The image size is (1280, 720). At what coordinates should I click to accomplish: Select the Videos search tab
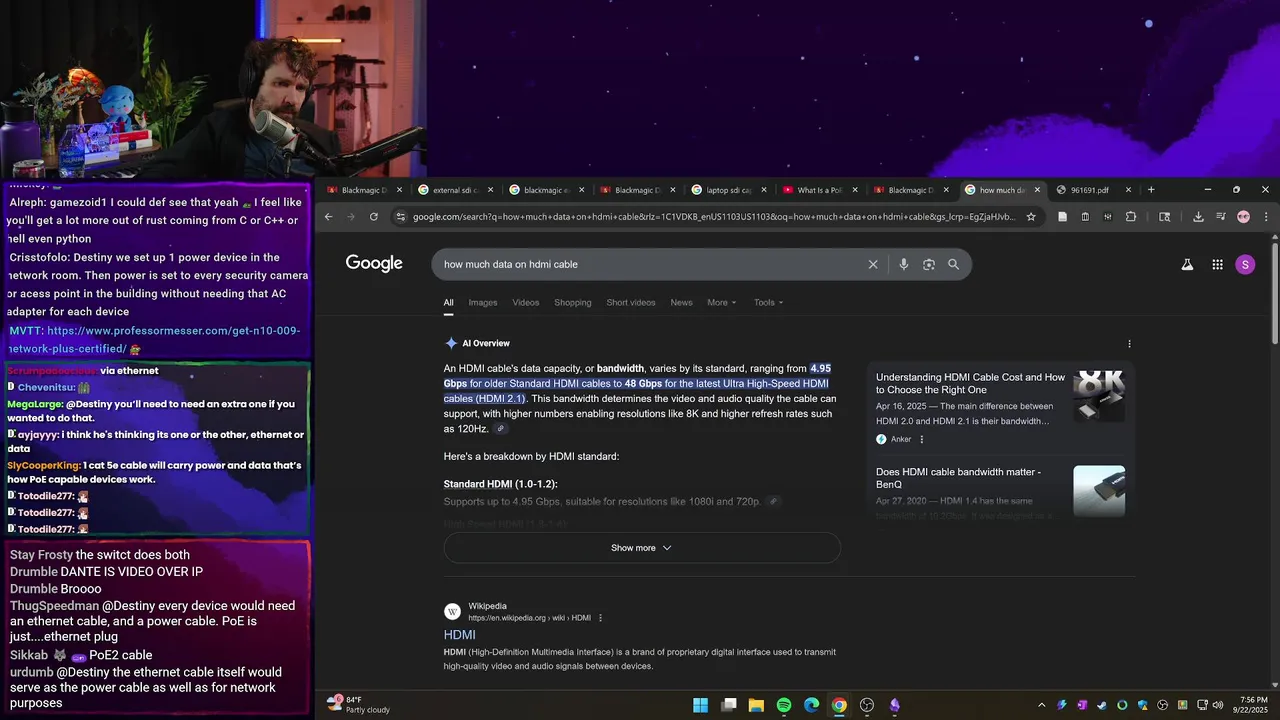(x=526, y=302)
